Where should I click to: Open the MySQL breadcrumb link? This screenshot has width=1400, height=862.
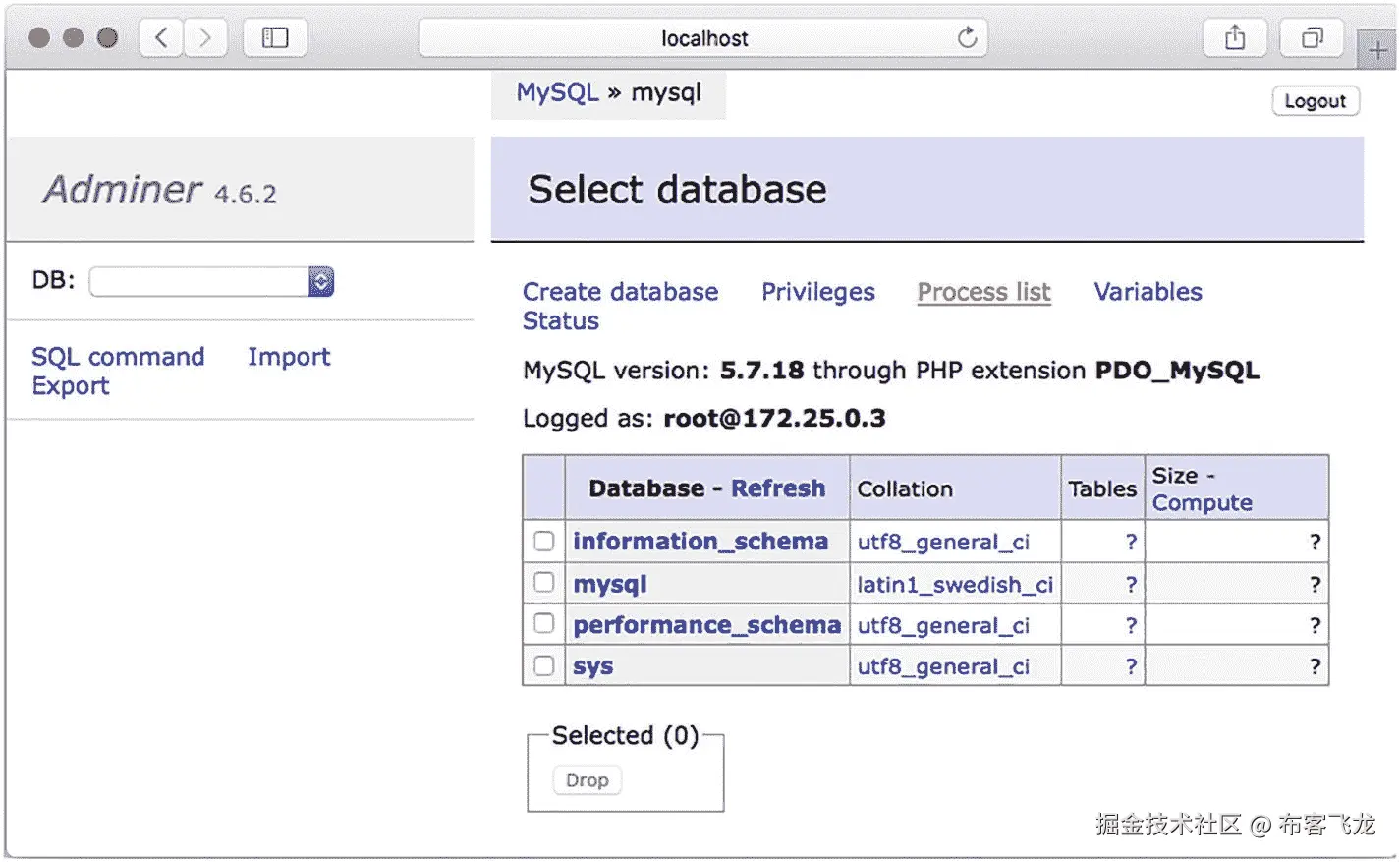click(x=557, y=92)
